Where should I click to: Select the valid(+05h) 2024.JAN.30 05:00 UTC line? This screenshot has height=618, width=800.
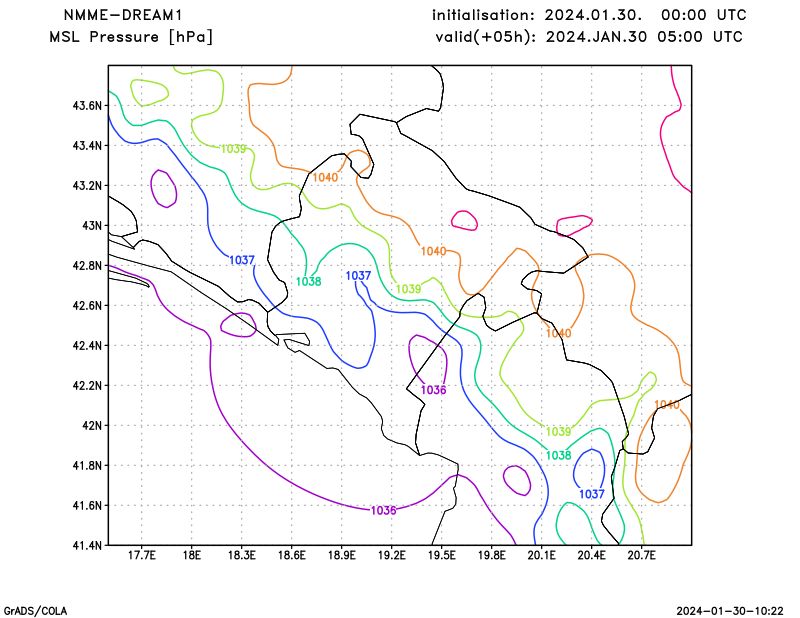[589, 37]
